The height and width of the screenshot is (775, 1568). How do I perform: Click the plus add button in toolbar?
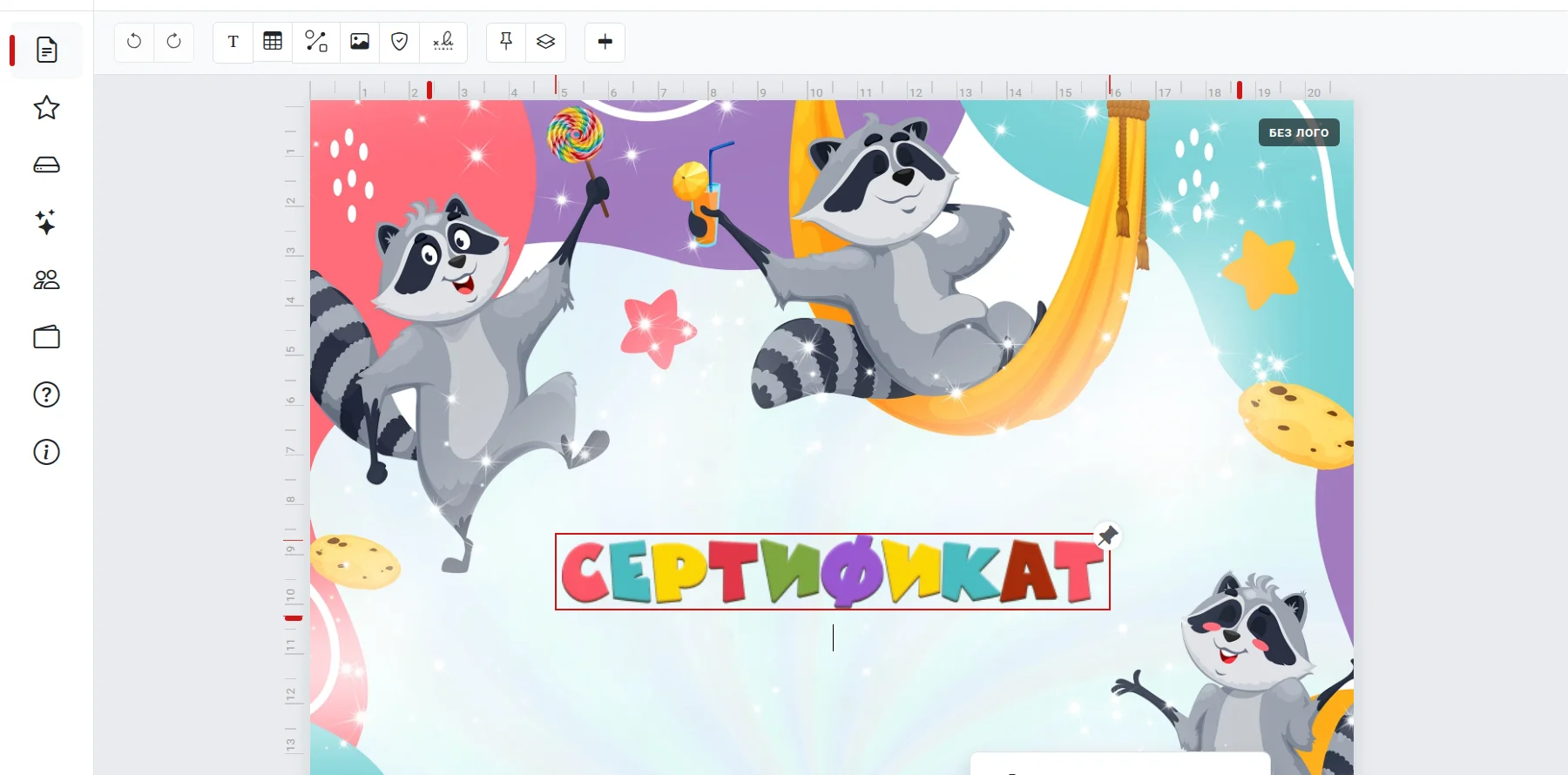[x=605, y=42]
